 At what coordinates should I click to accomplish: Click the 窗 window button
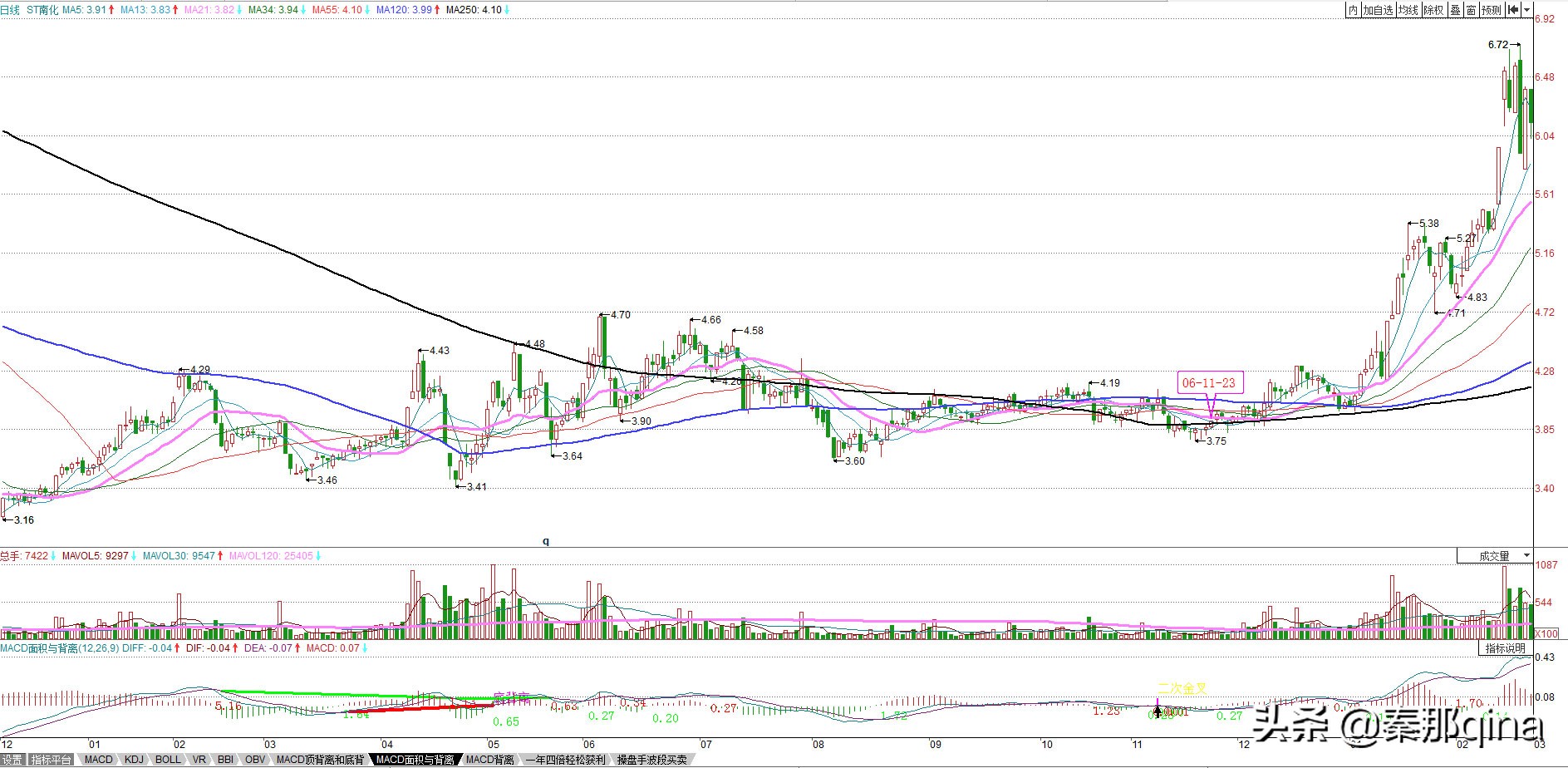tap(1471, 10)
